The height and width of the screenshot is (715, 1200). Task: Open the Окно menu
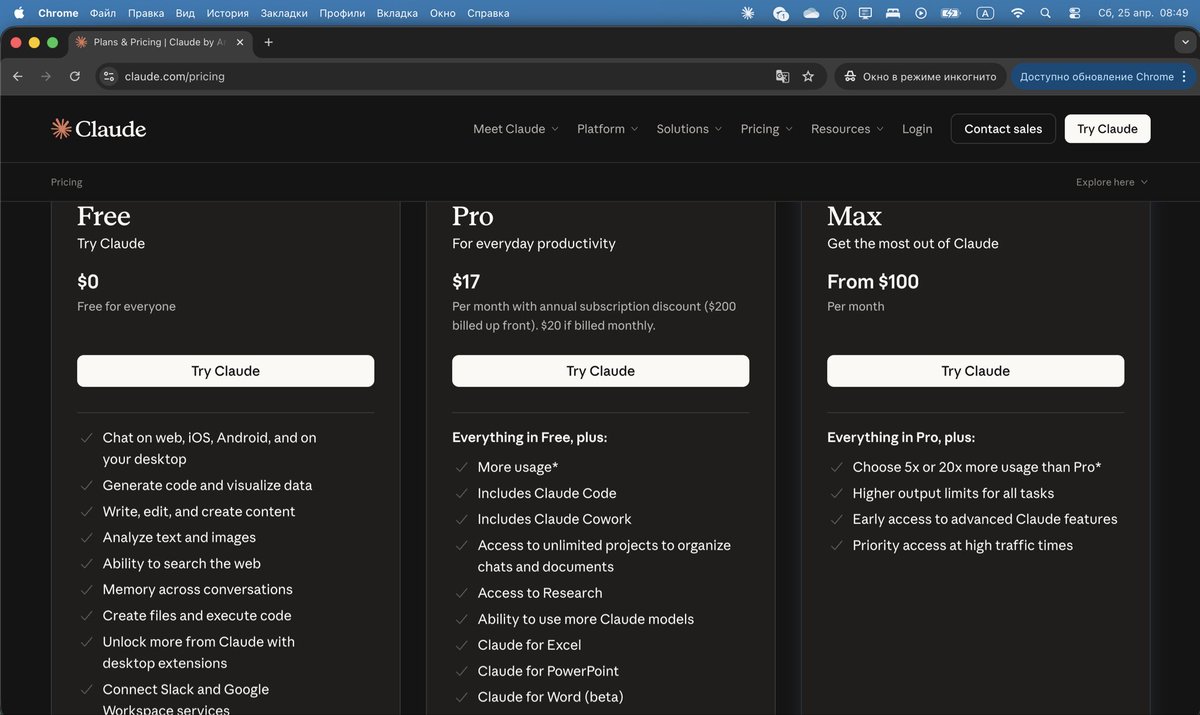point(442,13)
